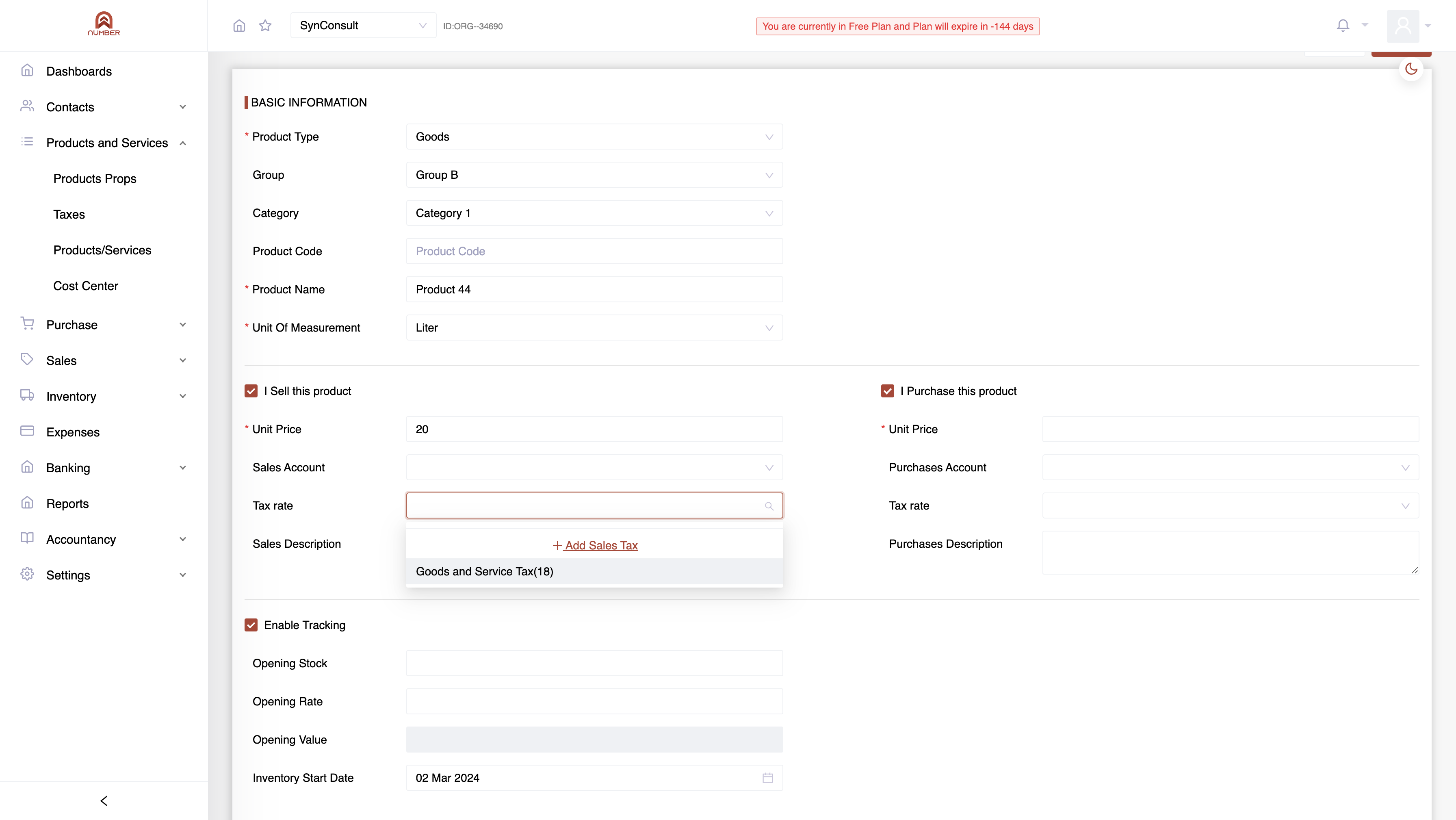Open the Unit Of Measurement dropdown
This screenshot has width=1456, height=820.
click(x=595, y=328)
